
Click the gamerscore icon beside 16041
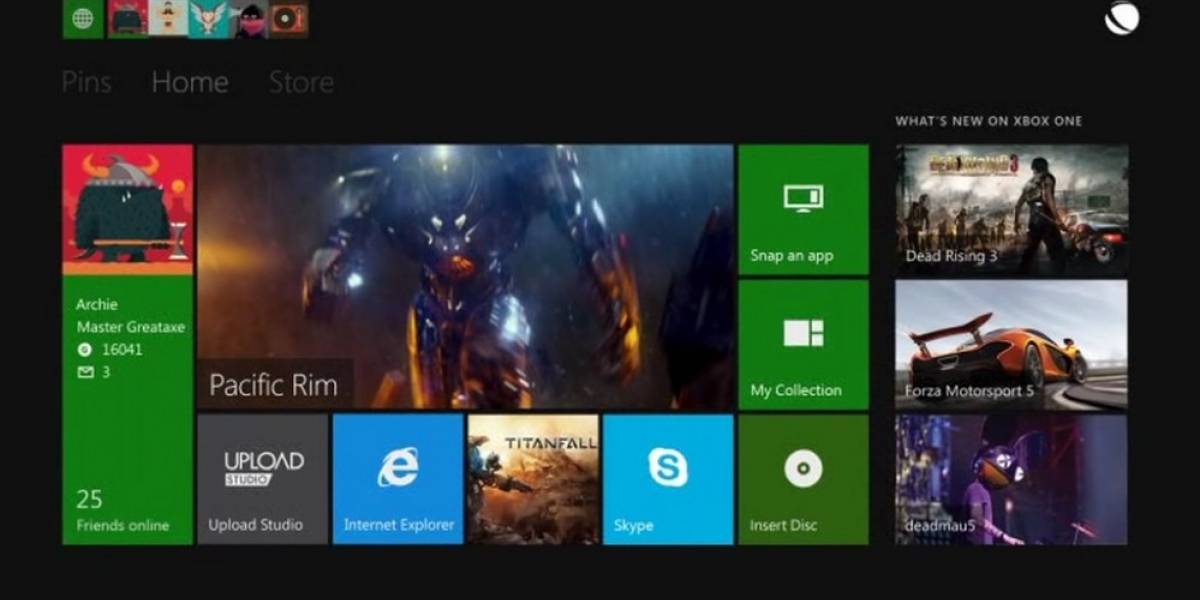(x=84, y=350)
